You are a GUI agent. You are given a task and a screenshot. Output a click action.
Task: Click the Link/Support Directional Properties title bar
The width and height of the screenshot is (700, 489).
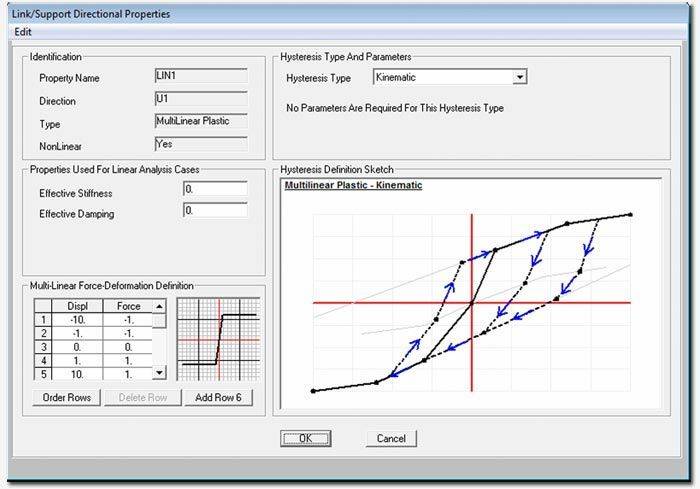click(x=348, y=14)
